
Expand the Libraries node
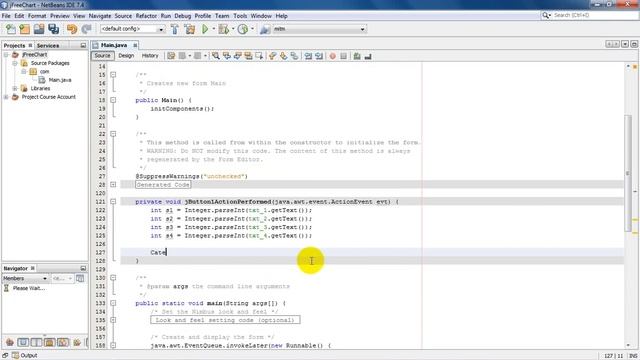pyautogui.click(x=15, y=89)
